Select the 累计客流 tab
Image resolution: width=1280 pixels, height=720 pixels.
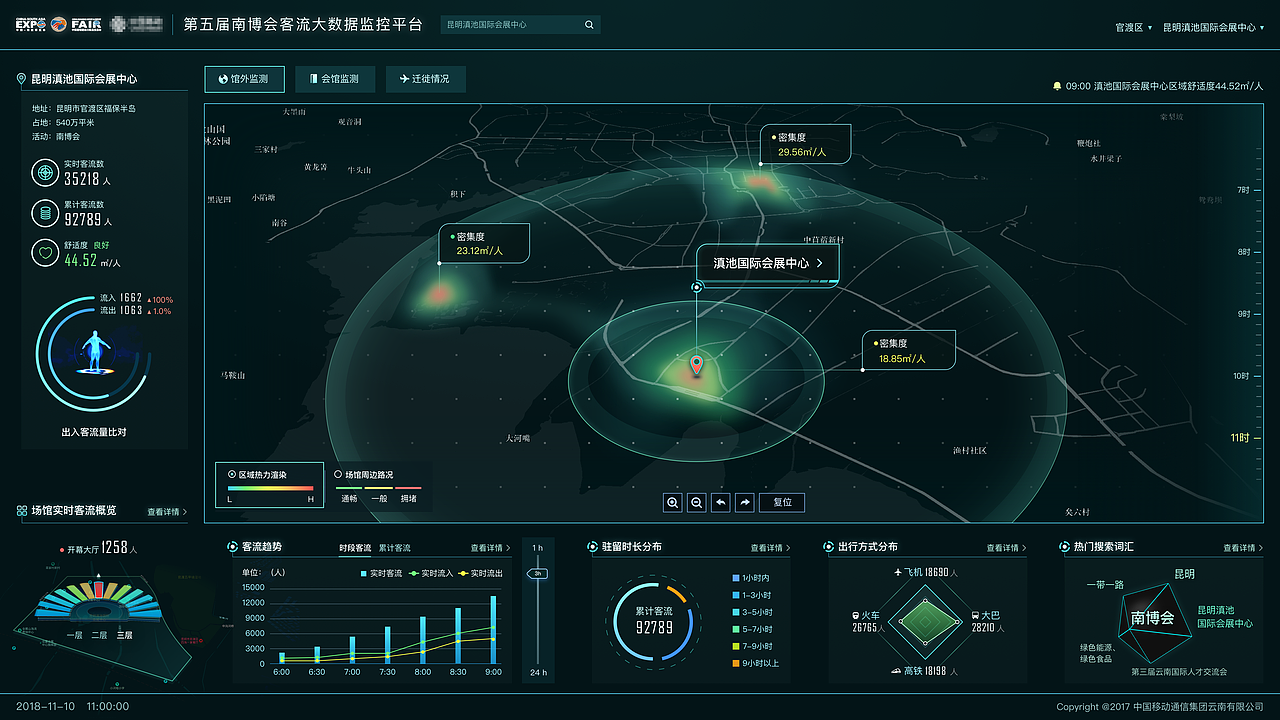coord(394,548)
